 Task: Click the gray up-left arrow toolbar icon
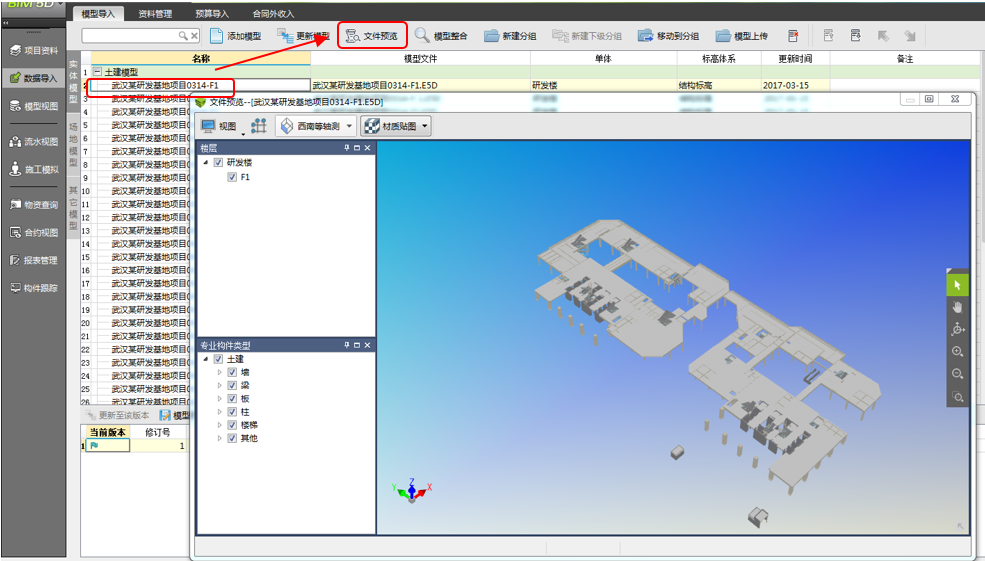pos(883,36)
